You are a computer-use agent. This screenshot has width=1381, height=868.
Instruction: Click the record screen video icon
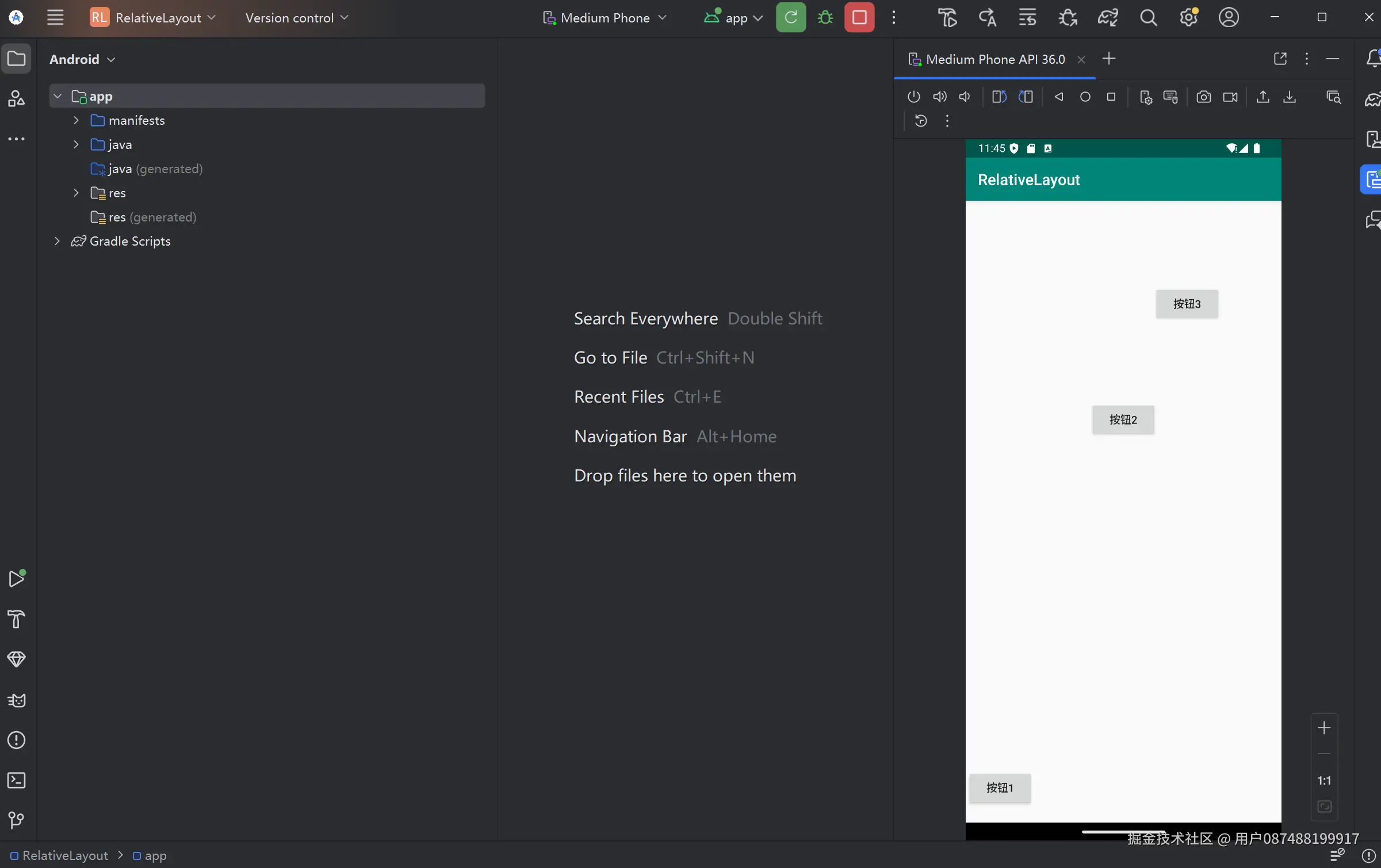point(1230,97)
